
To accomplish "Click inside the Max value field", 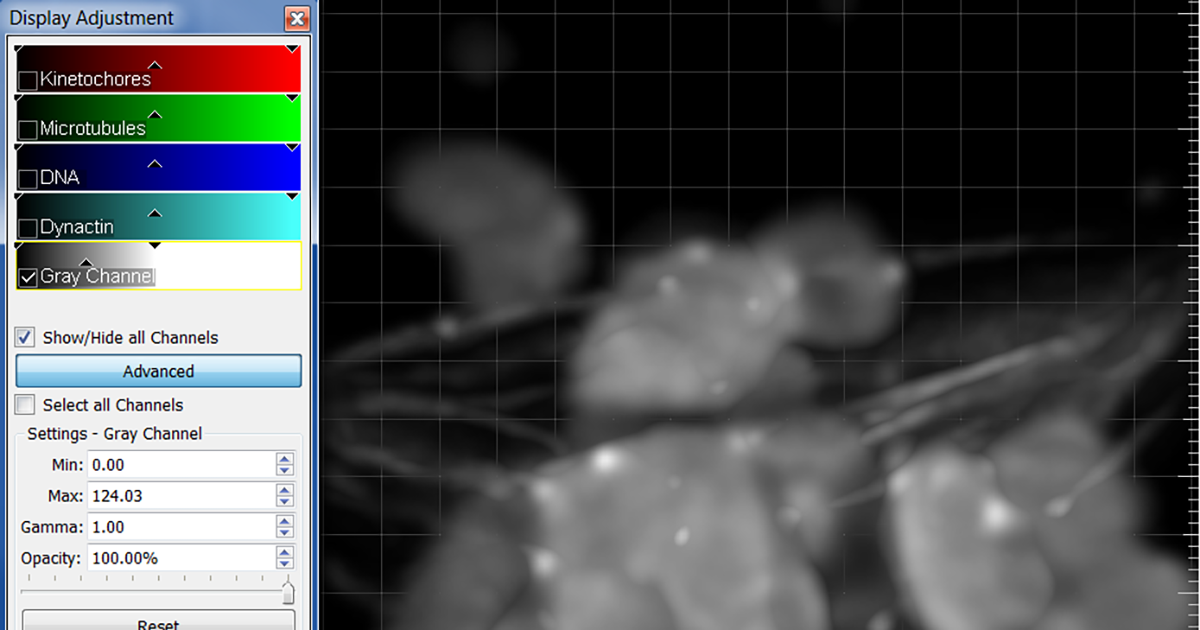I will click(180, 496).
